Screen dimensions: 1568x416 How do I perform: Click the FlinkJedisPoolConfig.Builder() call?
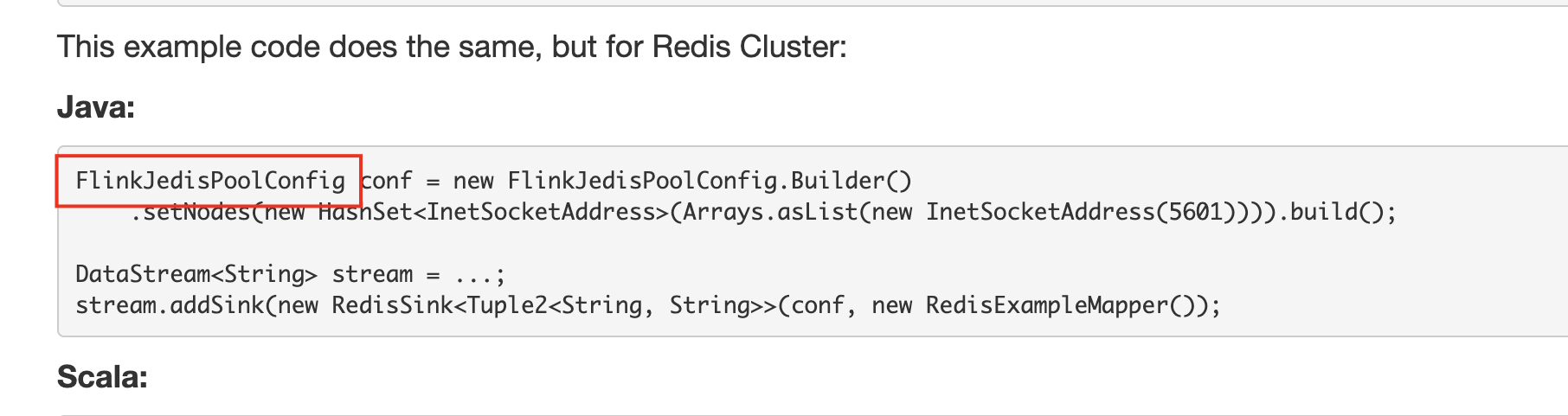click(x=710, y=181)
